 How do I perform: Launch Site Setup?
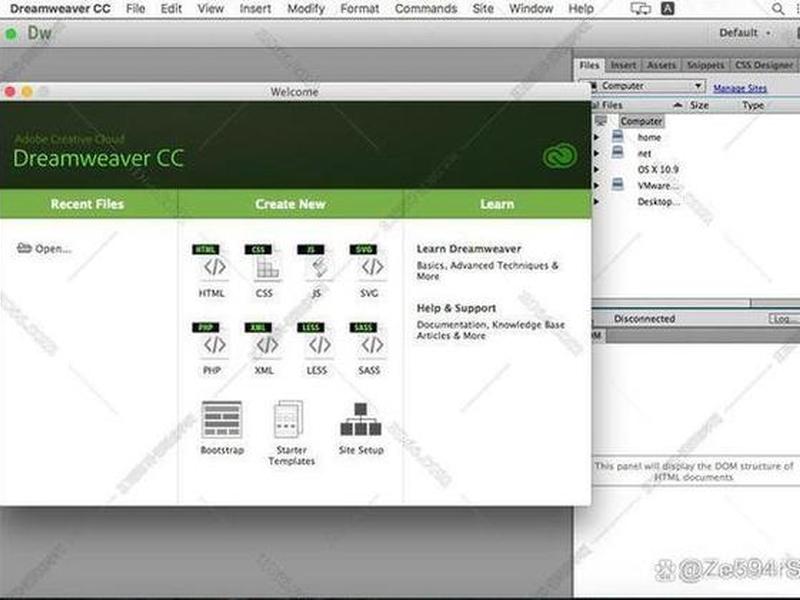tap(361, 429)
